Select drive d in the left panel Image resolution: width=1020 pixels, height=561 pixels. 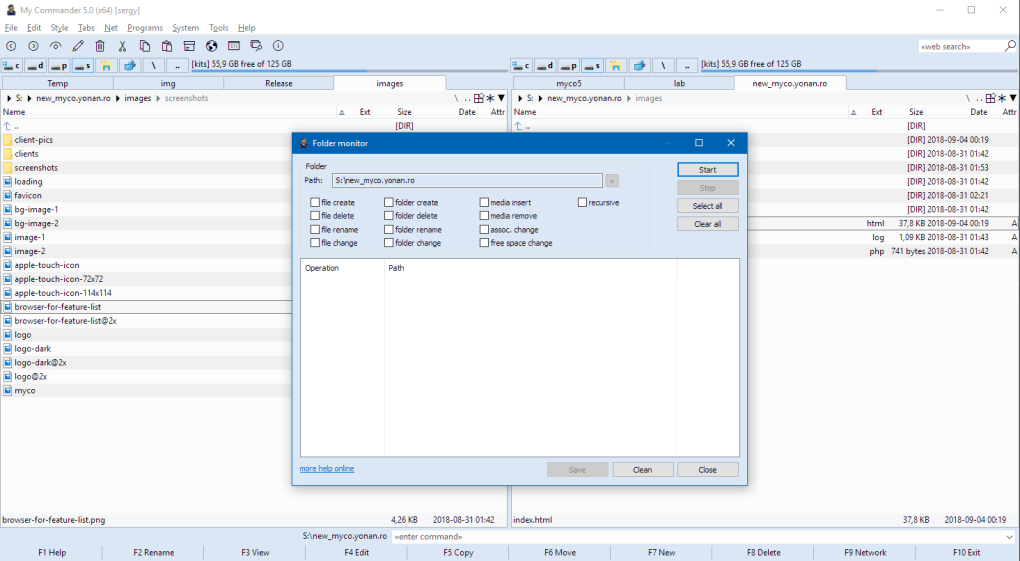tap(35, 66)
